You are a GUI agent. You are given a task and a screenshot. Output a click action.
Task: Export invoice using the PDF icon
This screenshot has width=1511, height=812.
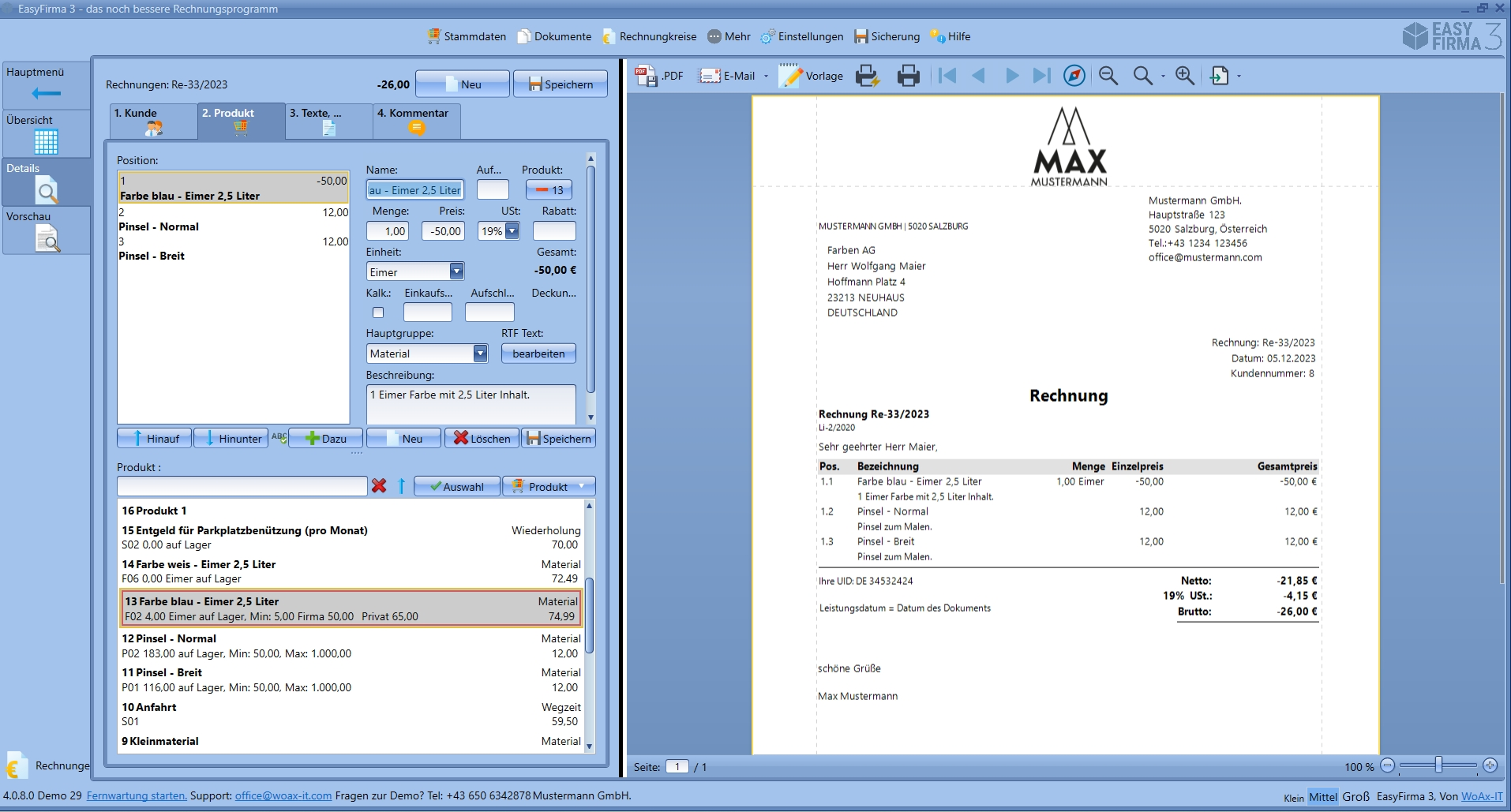click(x=660, y=76)
